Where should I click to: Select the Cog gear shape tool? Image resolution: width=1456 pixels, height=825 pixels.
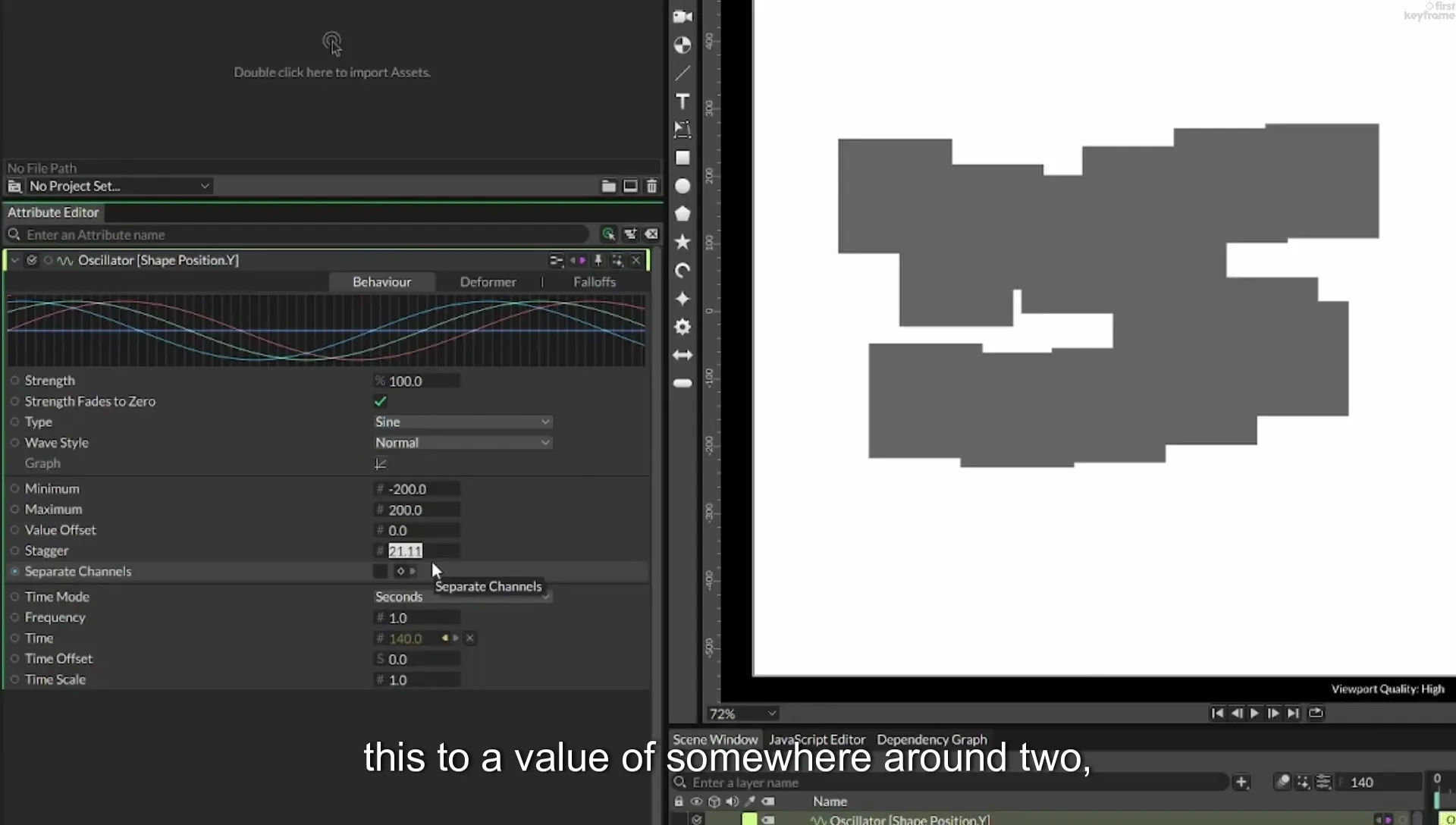click(682, 327)
